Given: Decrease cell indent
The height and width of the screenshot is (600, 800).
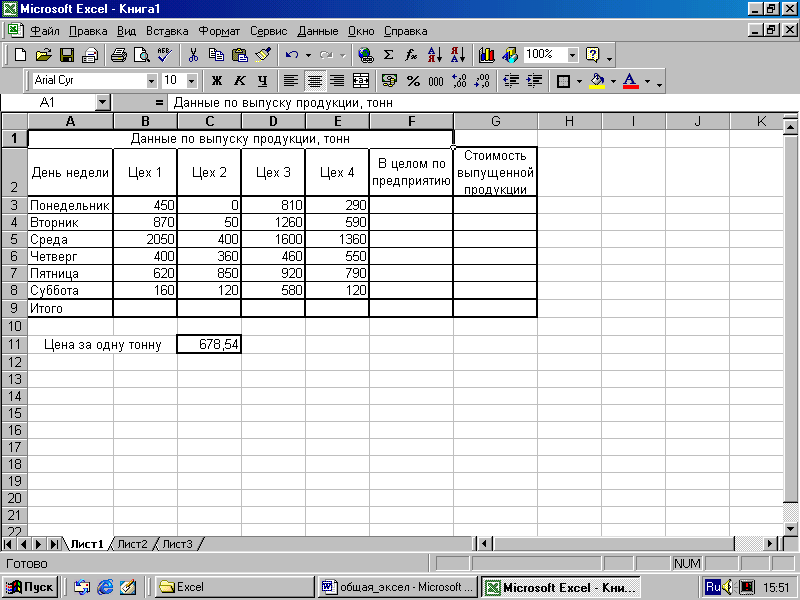Looking at the screenshot, I should pyautogui.click(x=511, y=81).
